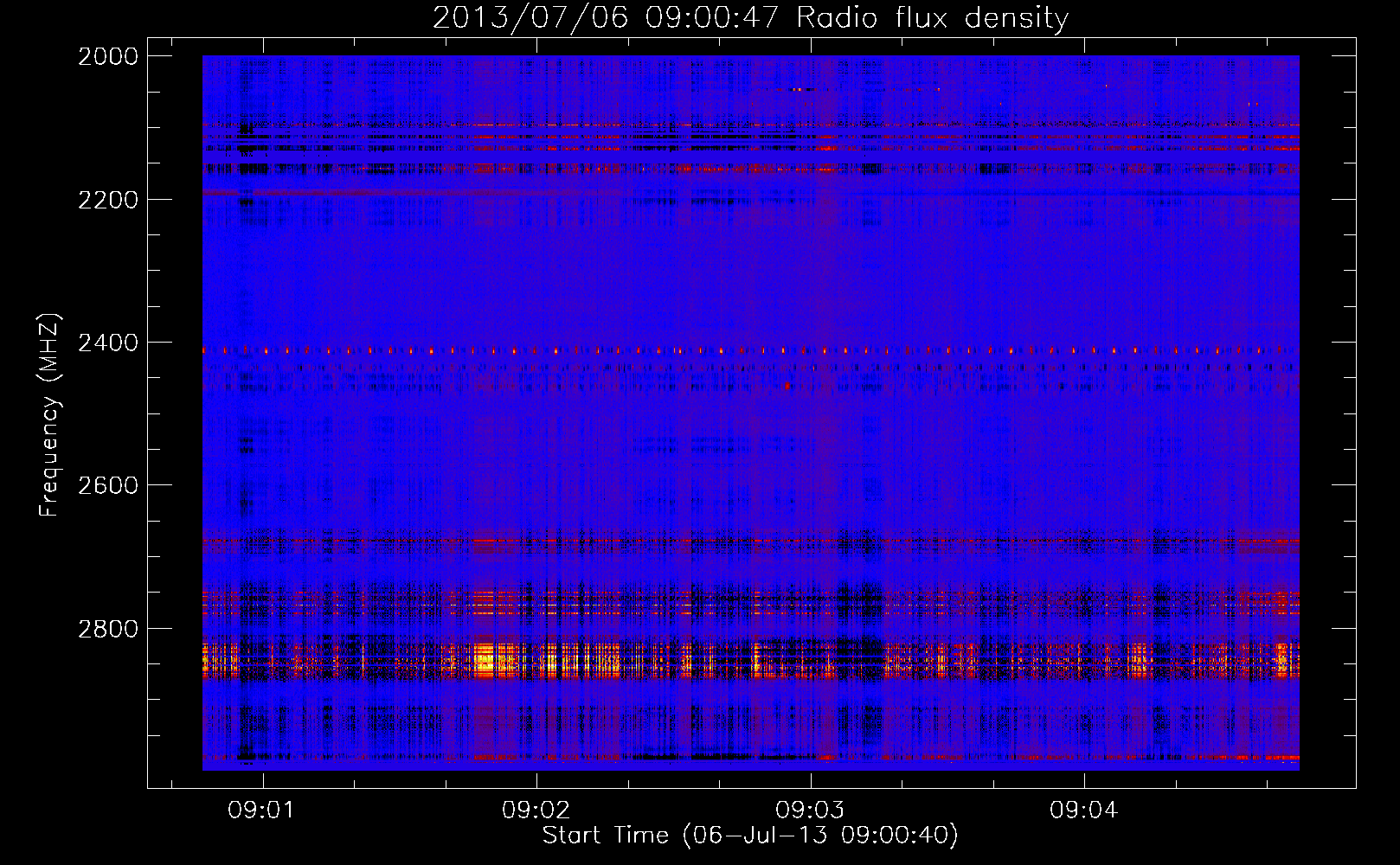This screenshot has width=1400, height=865.
Task: Click the 09:04 time tick label
Action: click(x=1084, y=811)
